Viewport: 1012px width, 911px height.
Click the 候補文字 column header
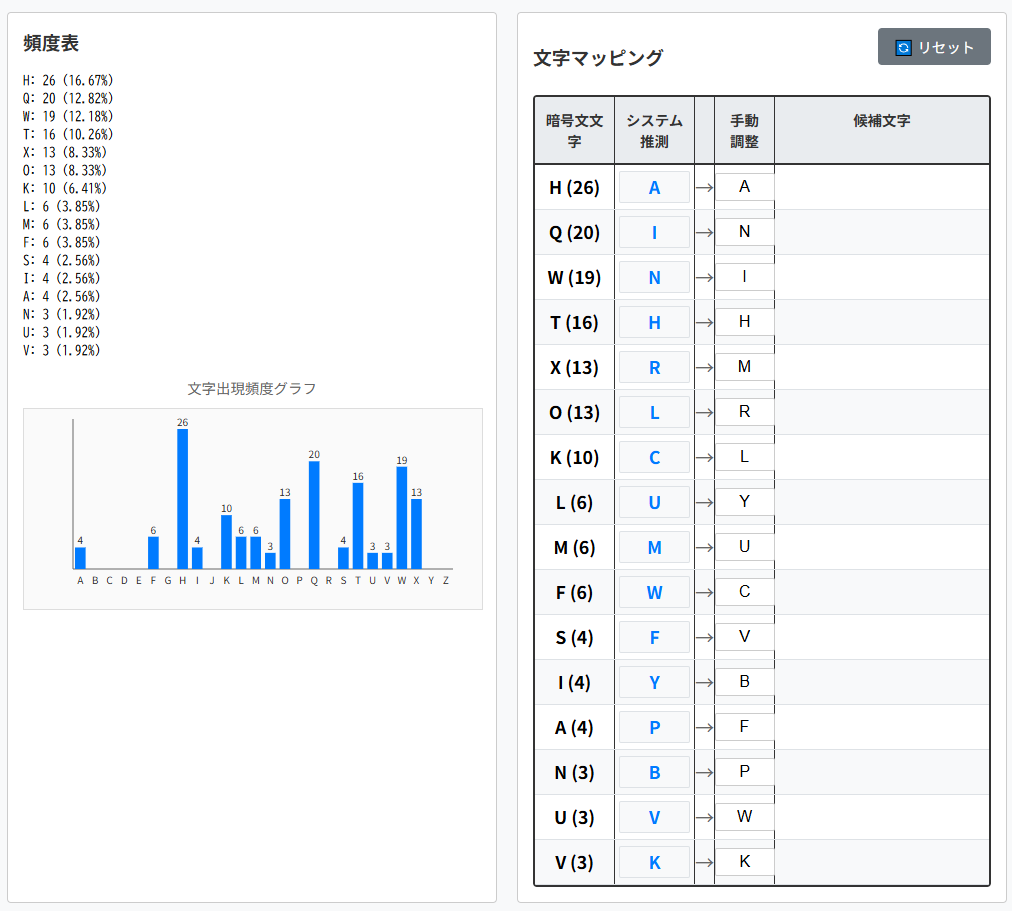click(881, 121)
